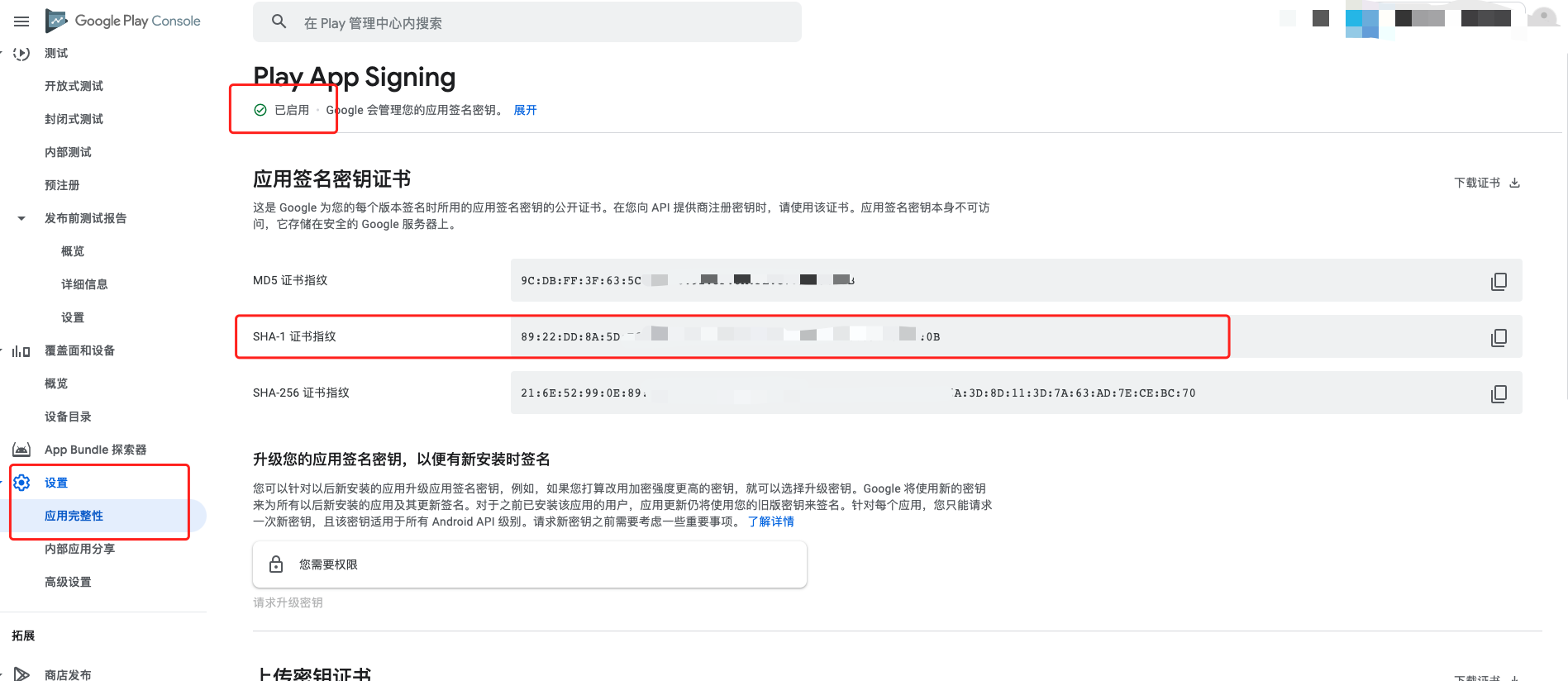Click the SHA-256 fingerprint value
Image resolution: width=1568 pixels, height=681 pixels.
[858, 393]
